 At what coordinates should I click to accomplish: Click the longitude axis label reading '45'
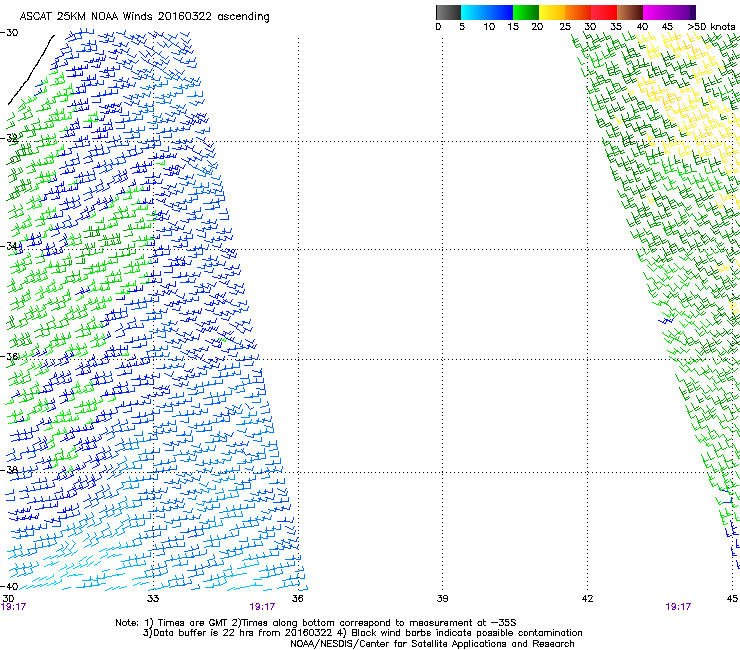pos(732,599)
